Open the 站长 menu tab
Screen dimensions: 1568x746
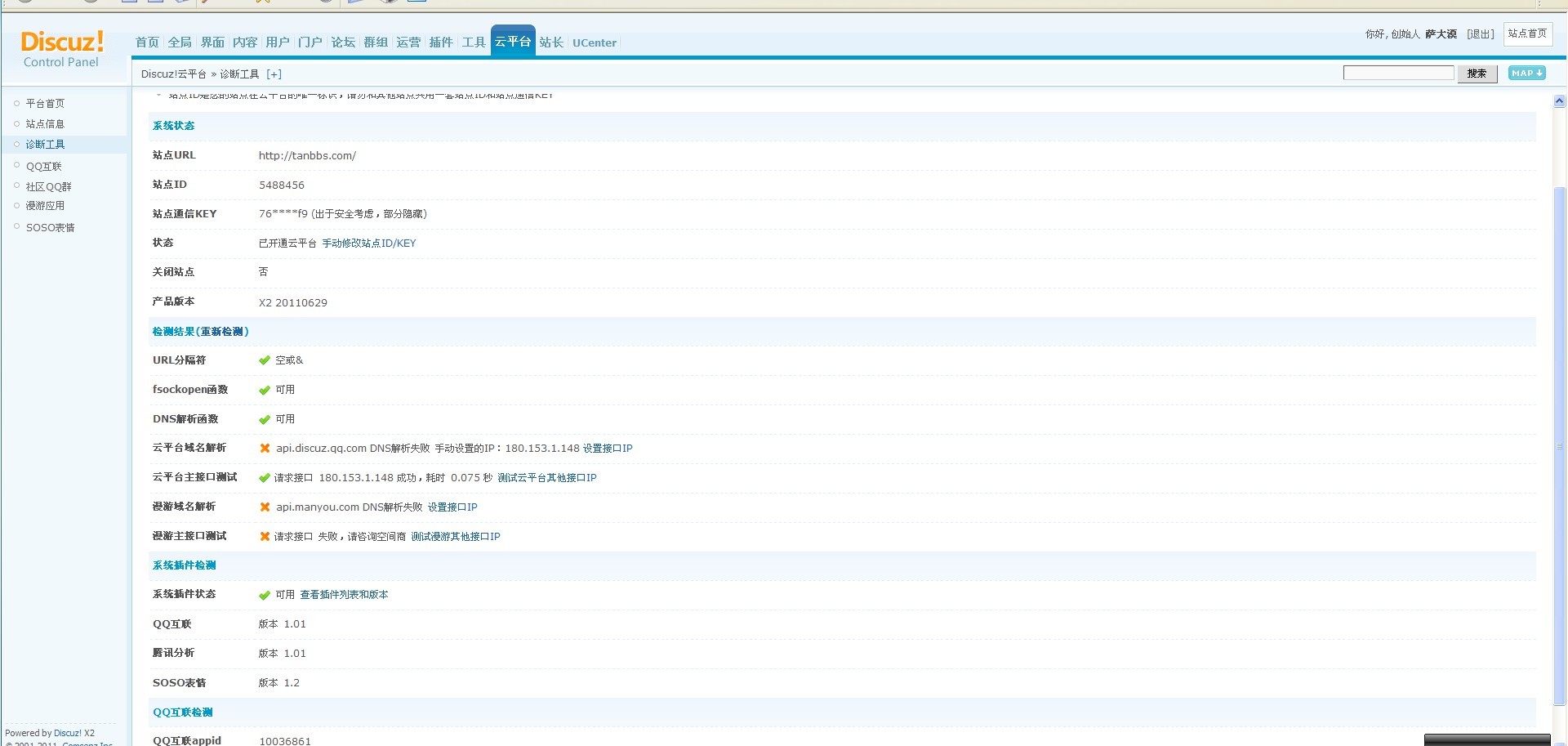[x=551, y=42]
